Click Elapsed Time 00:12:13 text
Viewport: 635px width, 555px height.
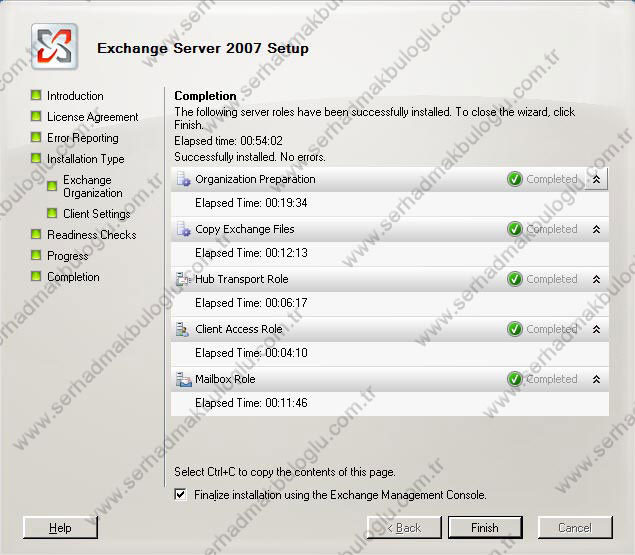[x=251, y=253]
